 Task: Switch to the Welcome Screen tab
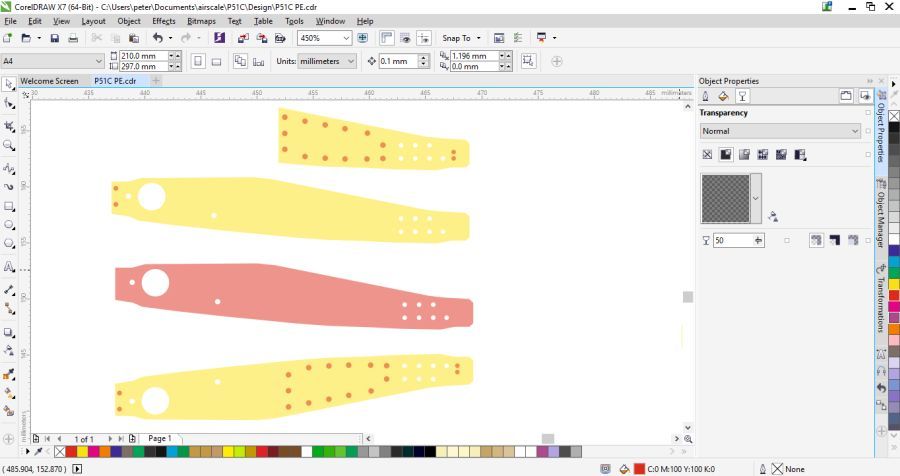click(x=49, y=81)
